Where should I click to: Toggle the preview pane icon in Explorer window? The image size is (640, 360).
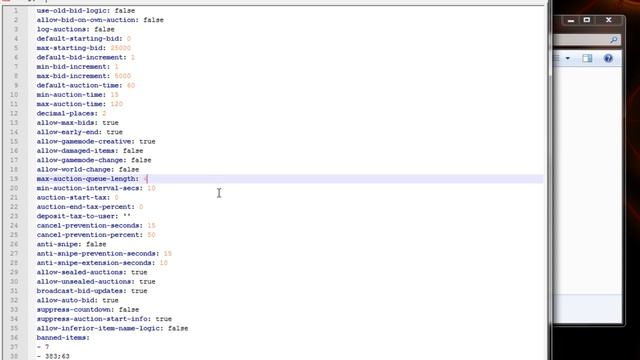pos(587,58)
